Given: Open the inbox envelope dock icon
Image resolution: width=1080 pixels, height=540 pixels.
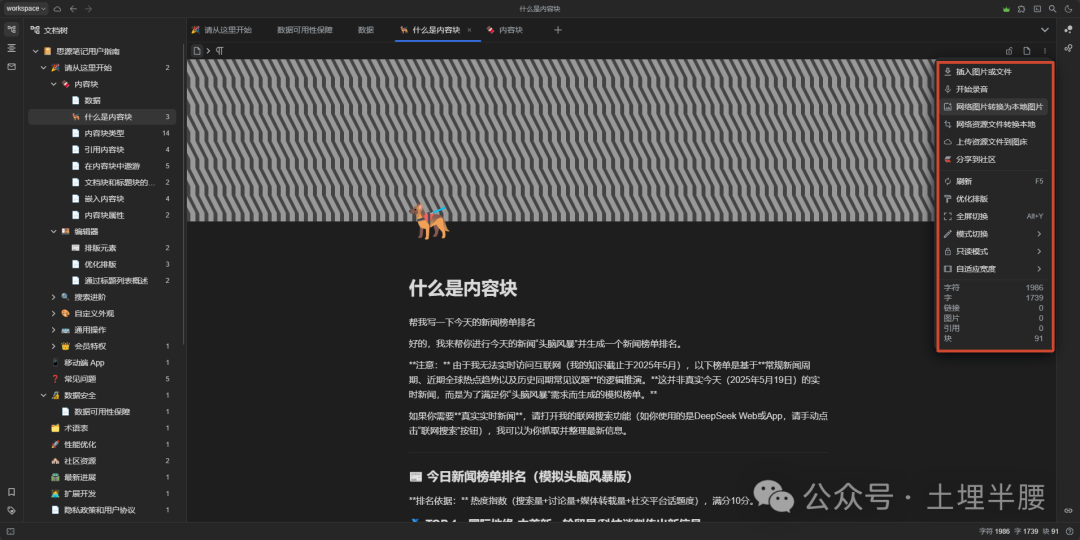Looking at the screenshot, I should tap(11, 67).
